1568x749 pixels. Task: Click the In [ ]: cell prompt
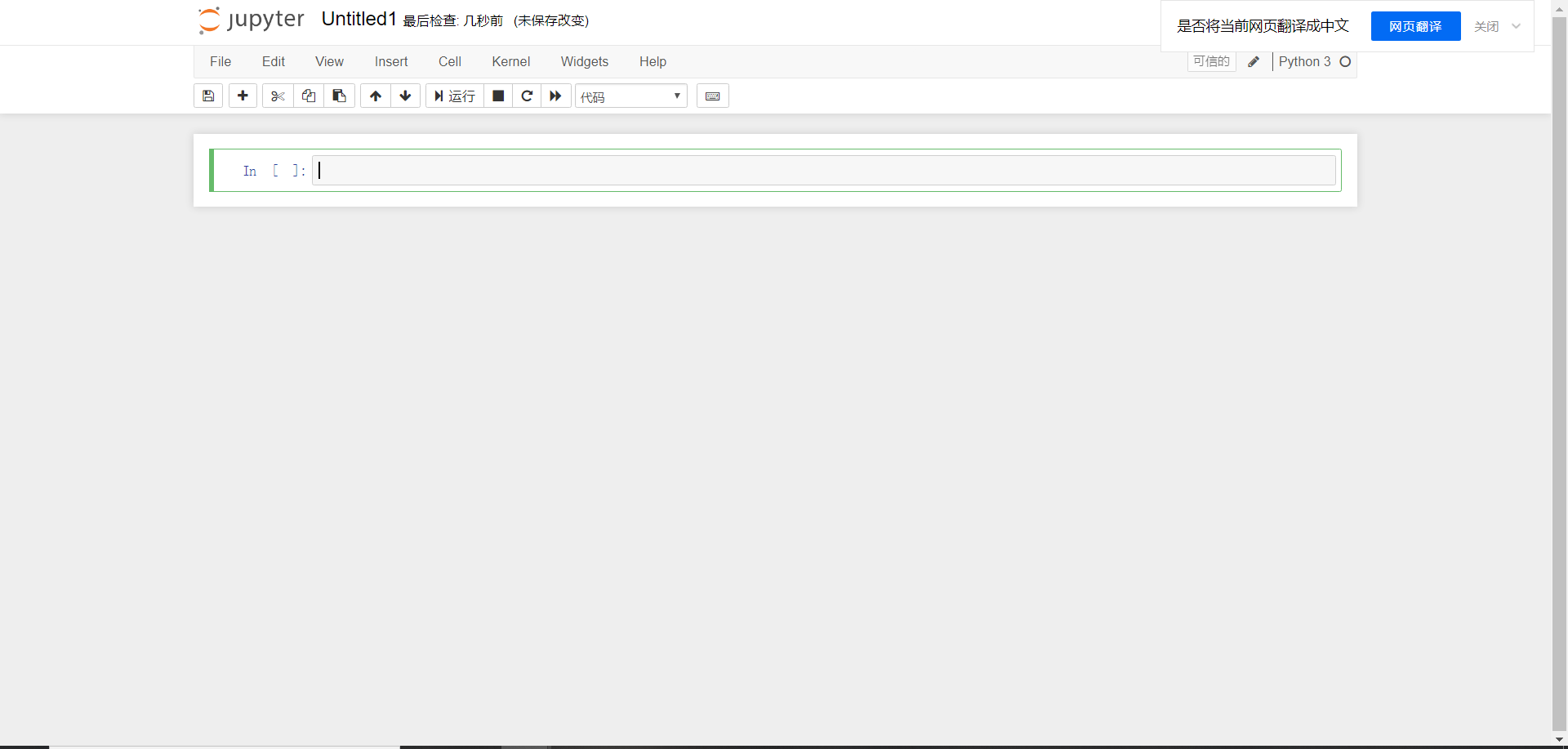274,171
